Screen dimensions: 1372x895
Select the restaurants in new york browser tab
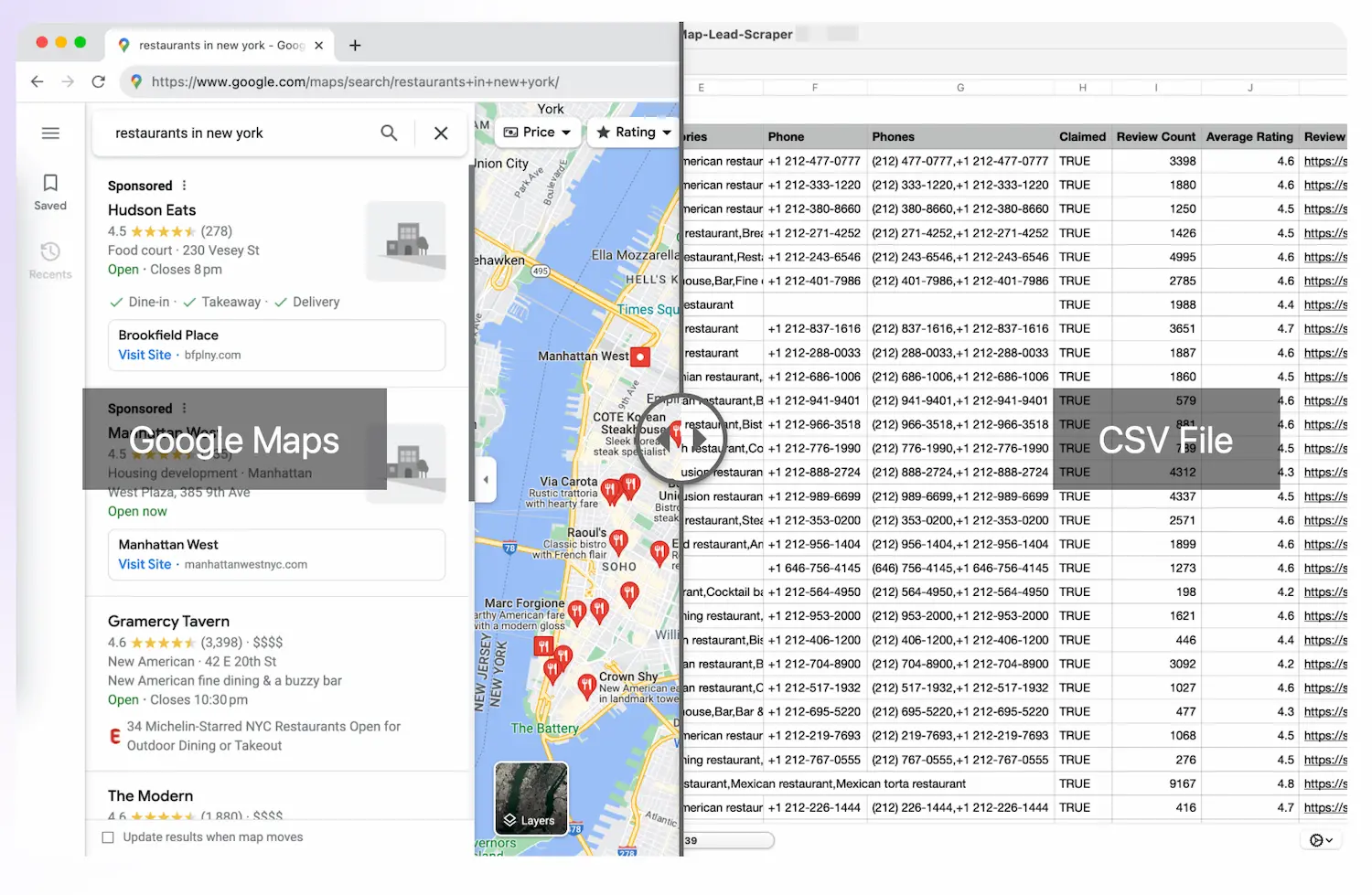(219, 45)
